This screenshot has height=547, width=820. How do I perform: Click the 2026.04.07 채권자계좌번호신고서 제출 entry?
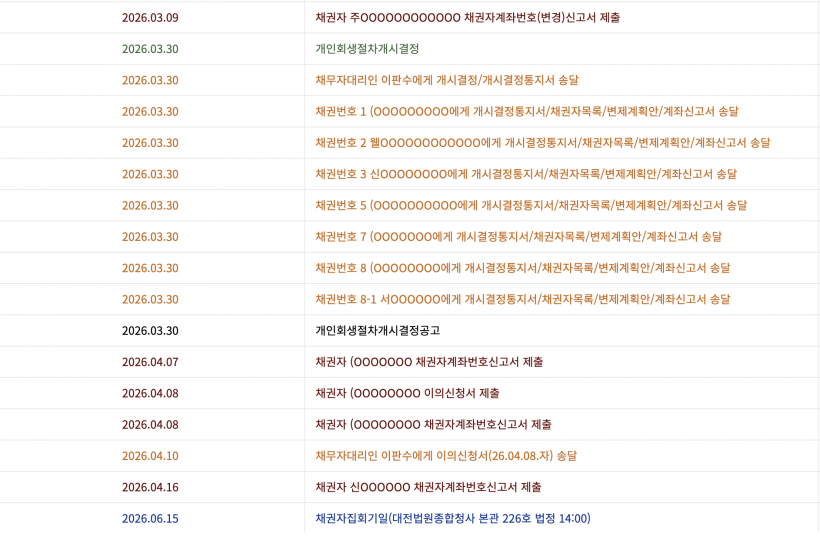coord(429,362)
